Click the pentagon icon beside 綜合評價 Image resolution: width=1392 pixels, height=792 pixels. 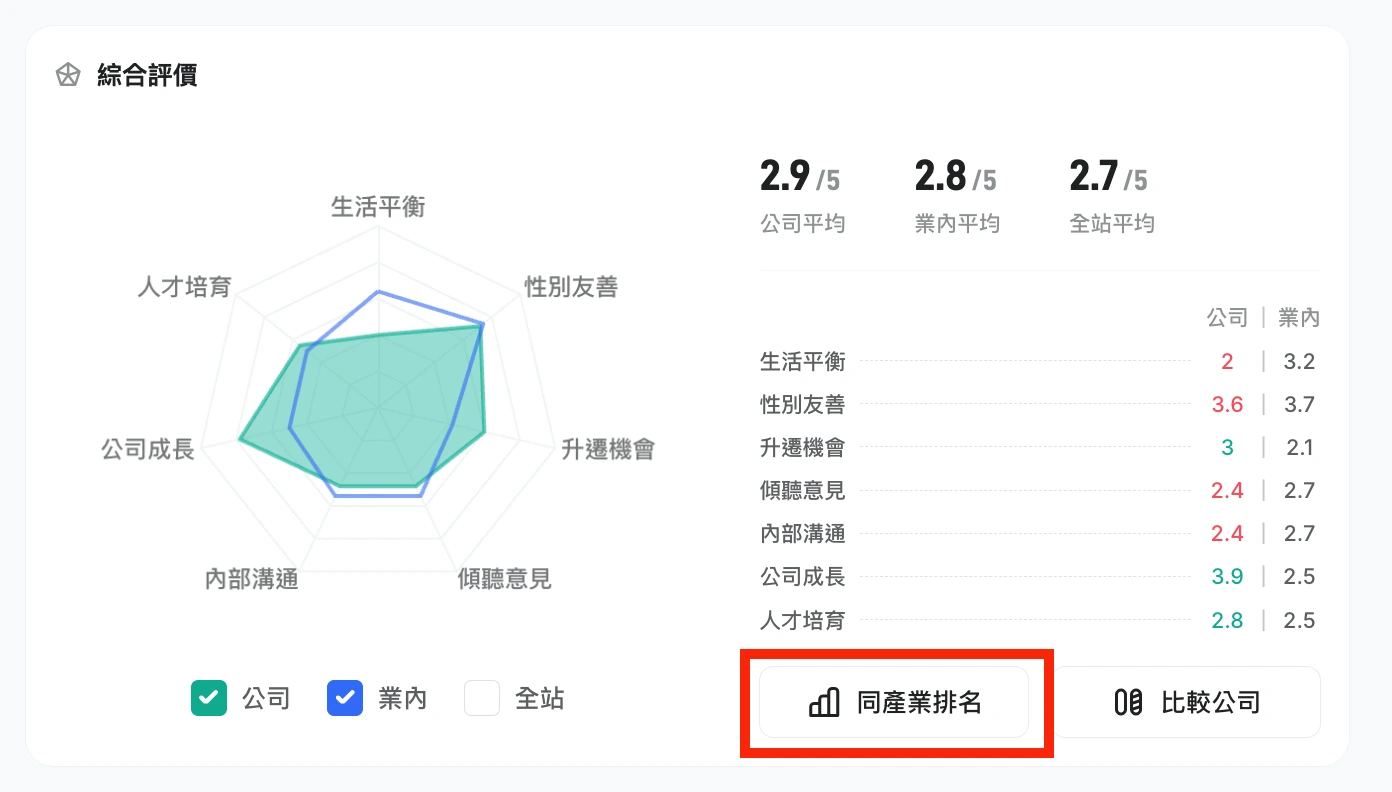[67, 75]
